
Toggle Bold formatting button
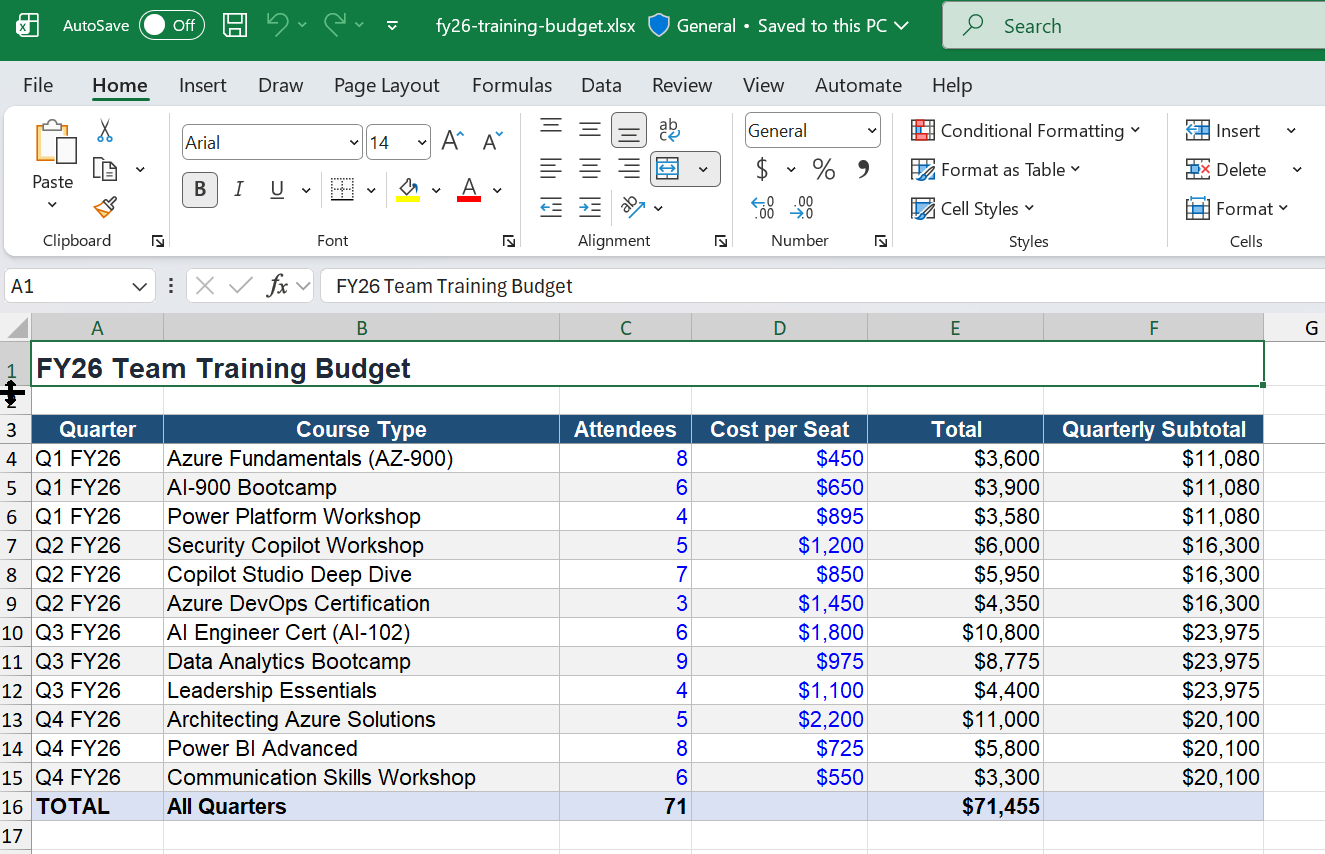(x=200, y=189)
